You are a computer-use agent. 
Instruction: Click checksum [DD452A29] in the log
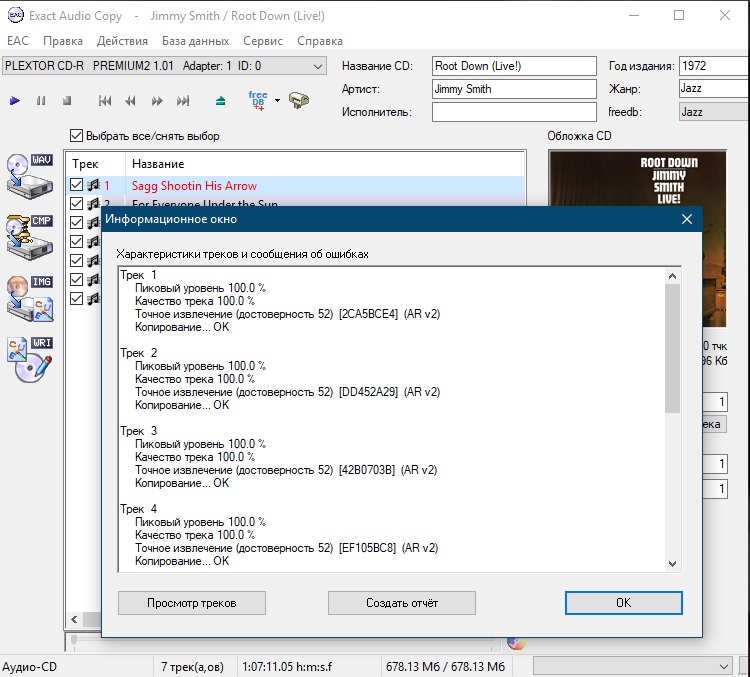(x=368, y=392)
